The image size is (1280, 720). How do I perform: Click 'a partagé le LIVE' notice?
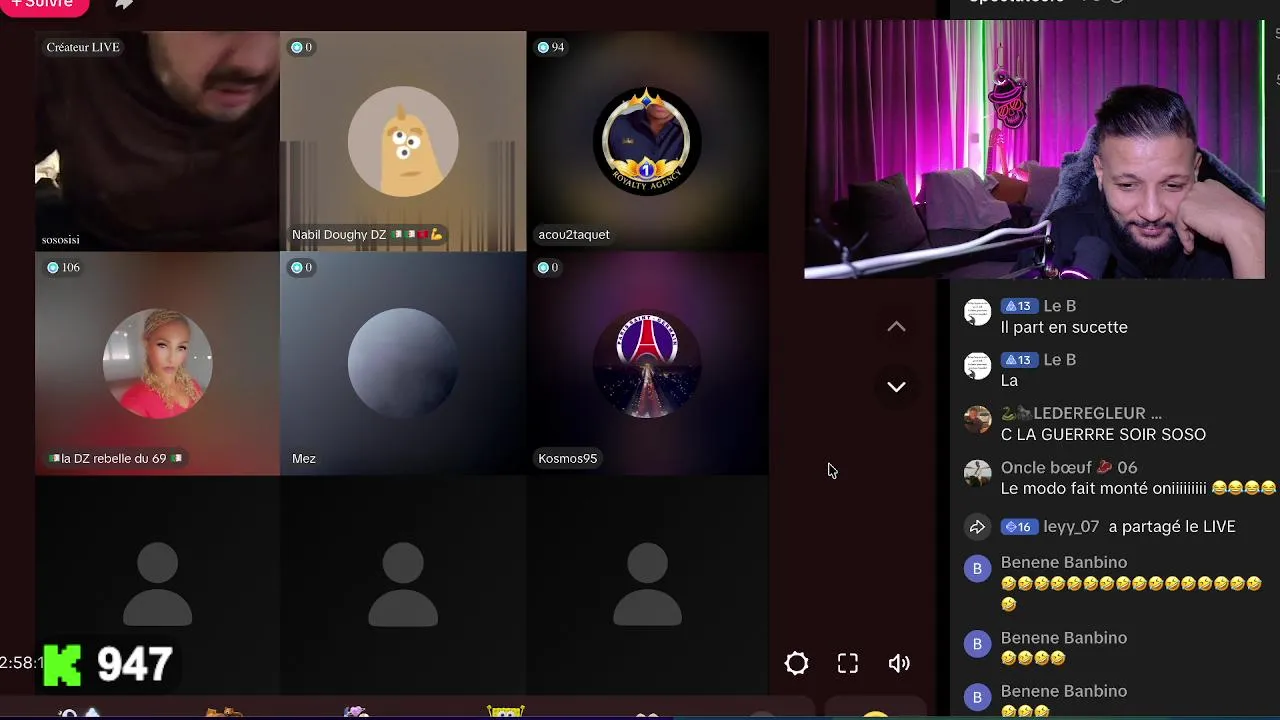[x=1172, y=527]
